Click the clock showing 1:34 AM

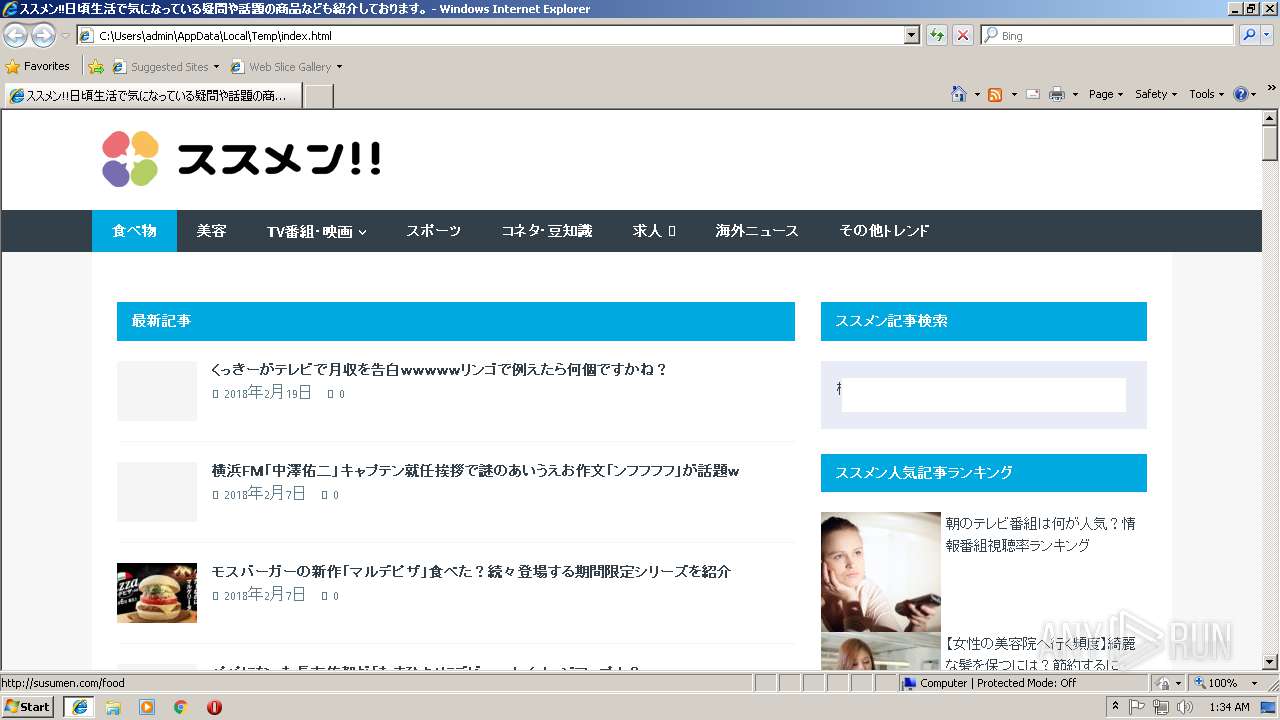tap(1229, 707)
